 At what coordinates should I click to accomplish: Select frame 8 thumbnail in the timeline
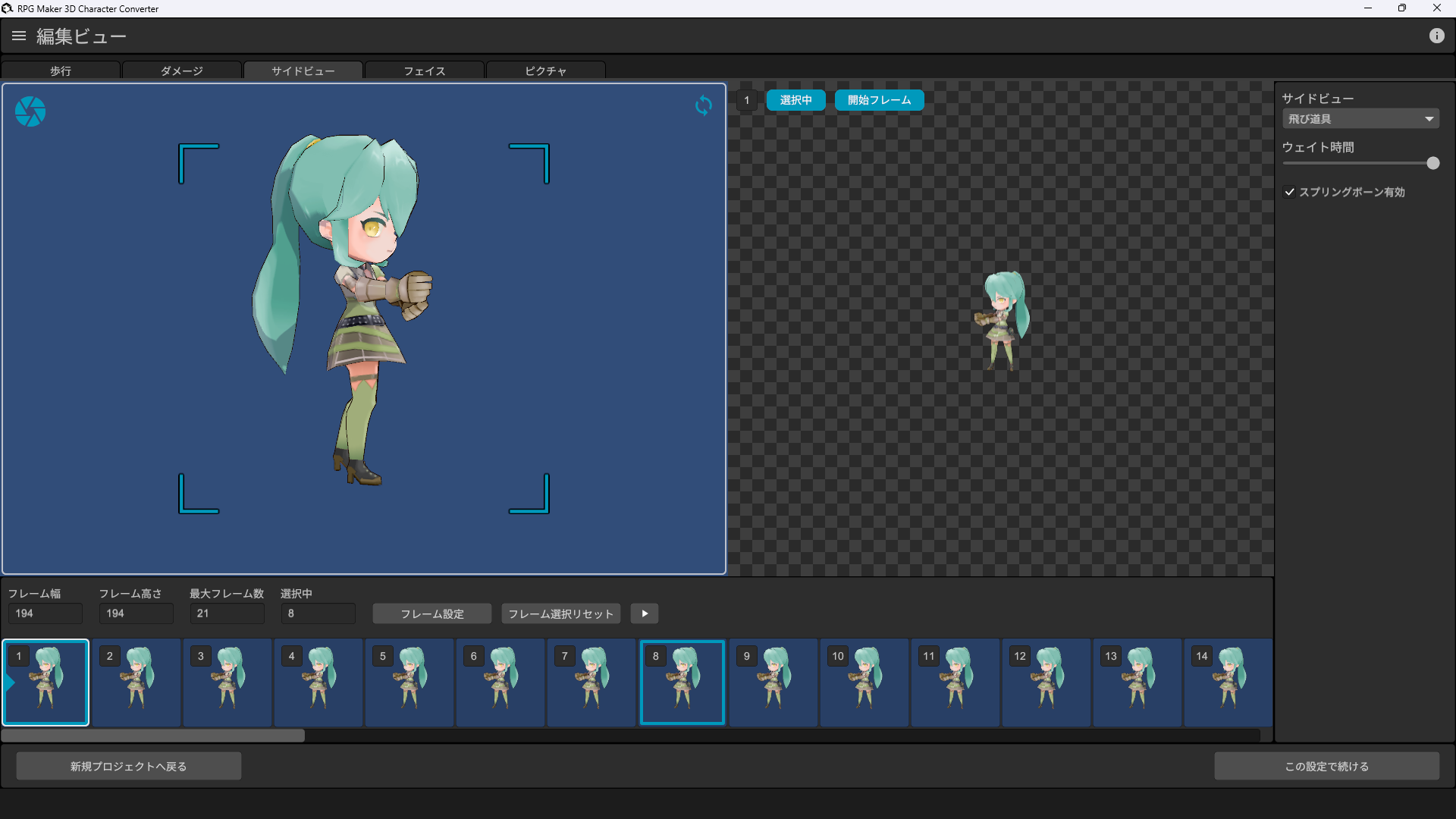click(x=681, y=682)
